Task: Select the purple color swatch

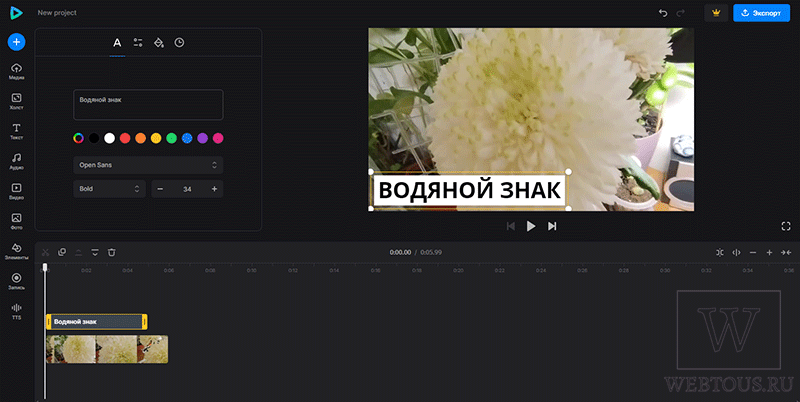Action: click(x=203, y=138)
